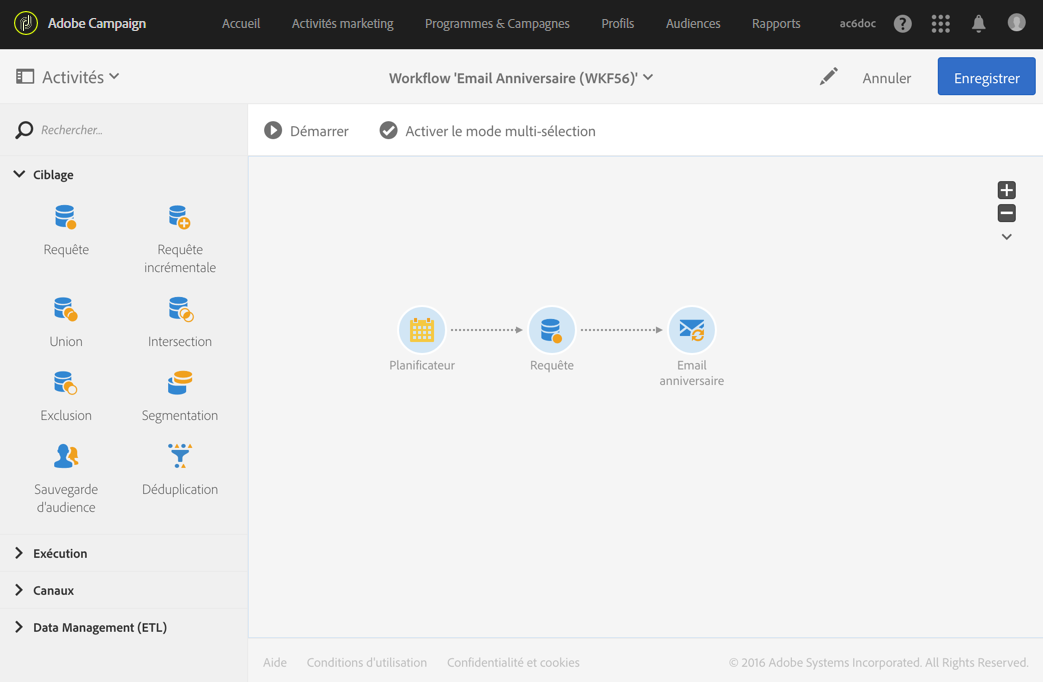
Task: Enable multi-selection mode checkmark
Action: click(389, 131)
